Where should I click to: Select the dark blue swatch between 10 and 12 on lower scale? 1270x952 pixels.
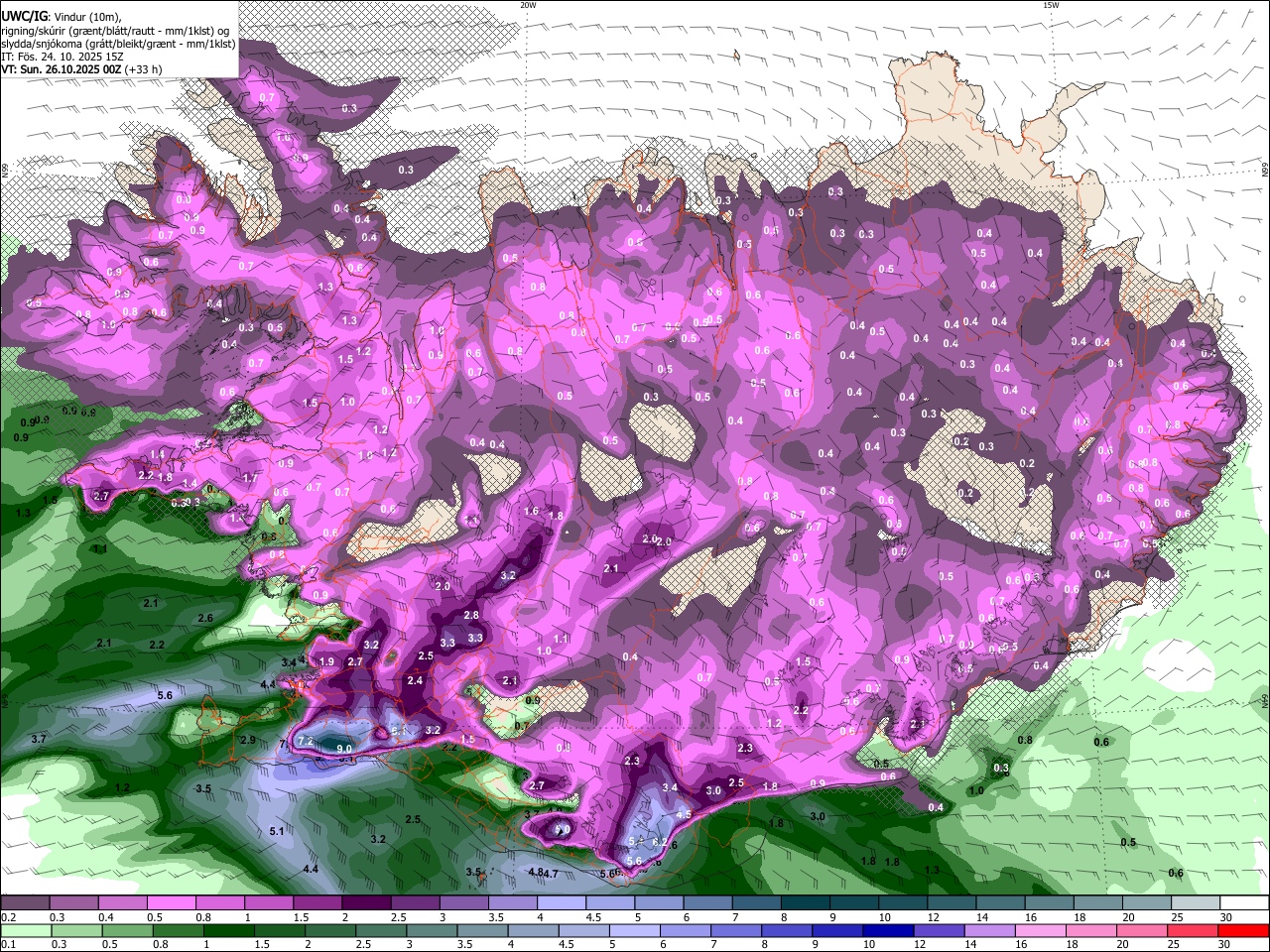888,930
